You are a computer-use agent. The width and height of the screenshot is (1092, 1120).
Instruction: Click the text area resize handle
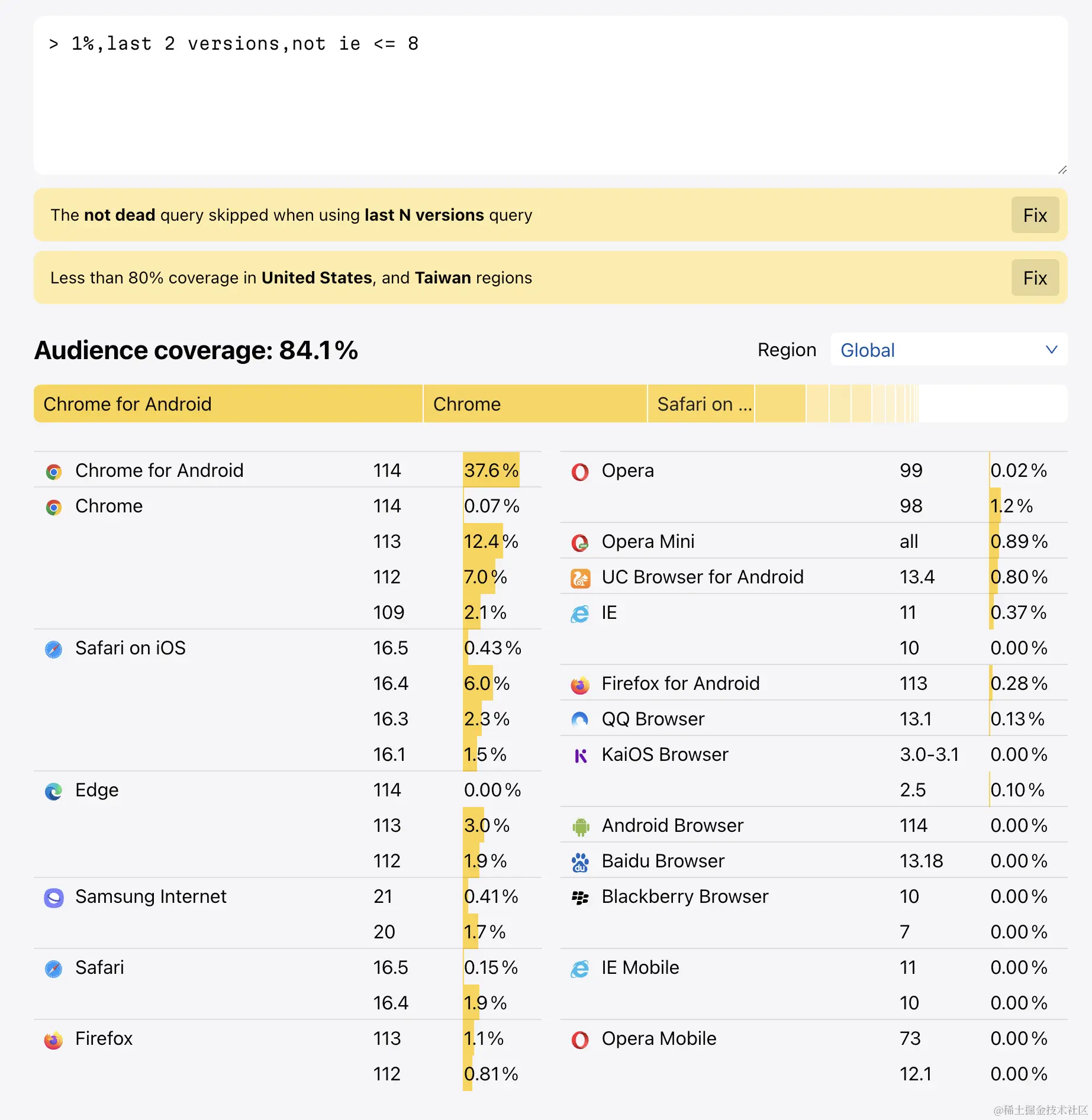click(1062, 170)
